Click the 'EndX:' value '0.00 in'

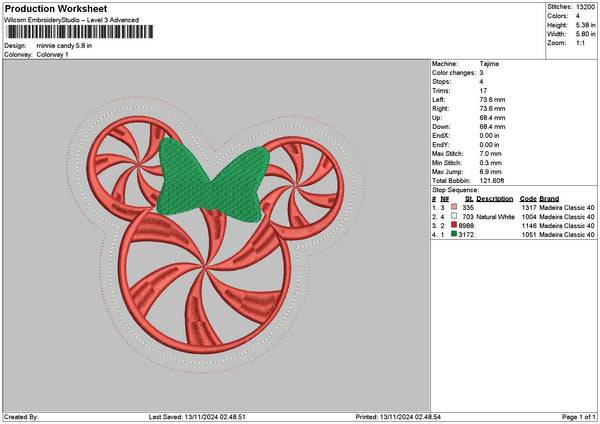(x=489, y=136)
